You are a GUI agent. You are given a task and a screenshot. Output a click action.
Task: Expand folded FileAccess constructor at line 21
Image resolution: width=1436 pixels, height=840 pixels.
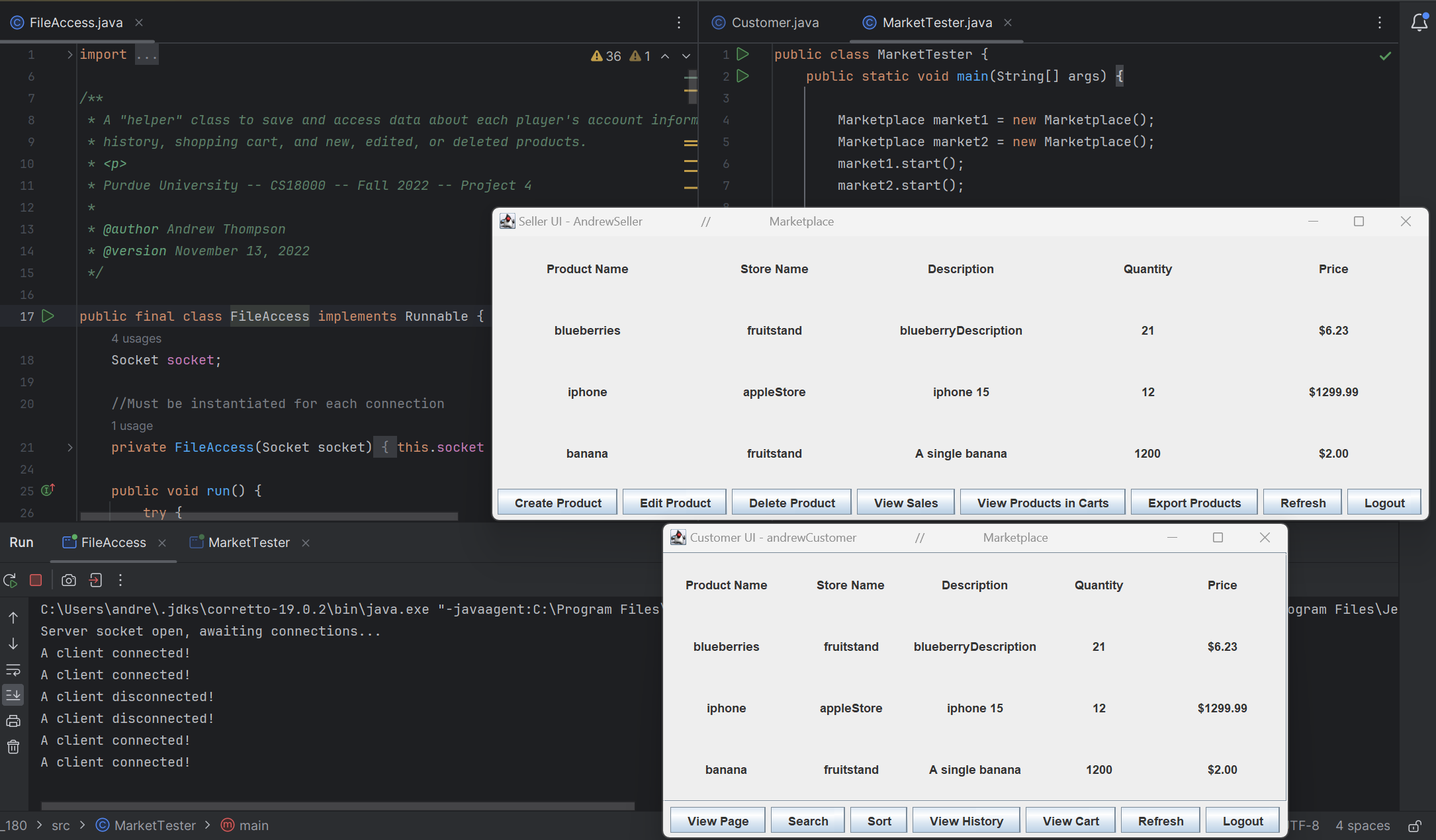[69, 447]
